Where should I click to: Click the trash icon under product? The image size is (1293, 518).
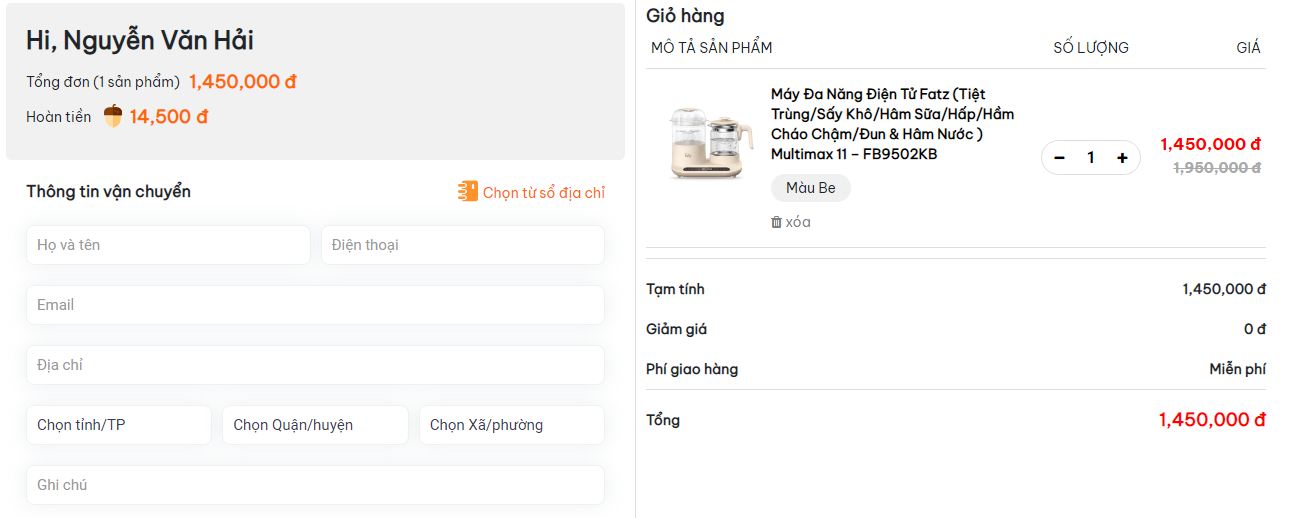point(776,222)
